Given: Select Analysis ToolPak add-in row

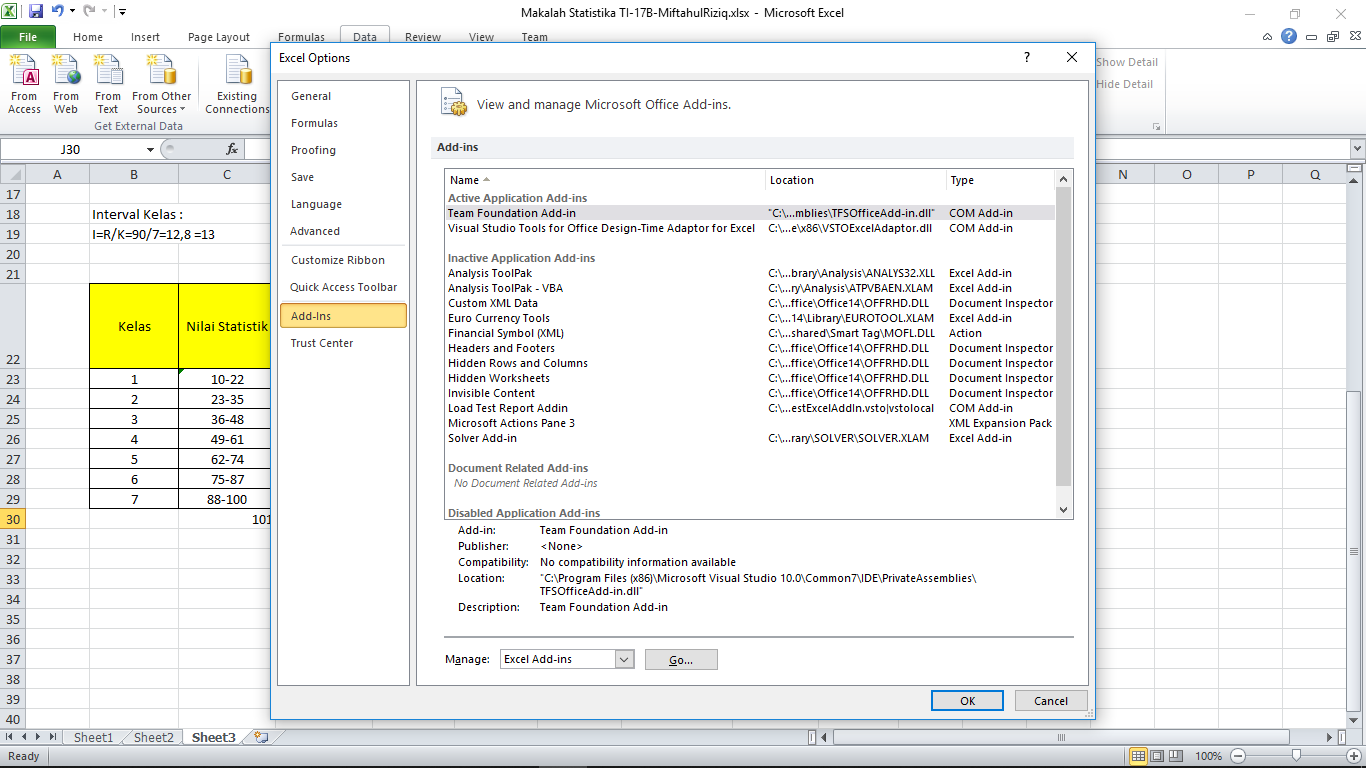Looking at the screenshot, I should click(x=750, y=273).
